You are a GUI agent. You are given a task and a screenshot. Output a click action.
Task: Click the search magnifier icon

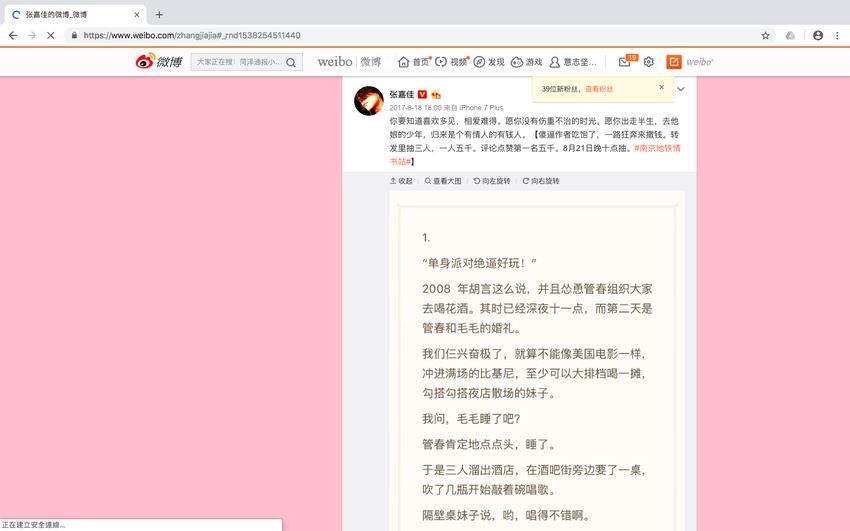(x=291, y=62)
